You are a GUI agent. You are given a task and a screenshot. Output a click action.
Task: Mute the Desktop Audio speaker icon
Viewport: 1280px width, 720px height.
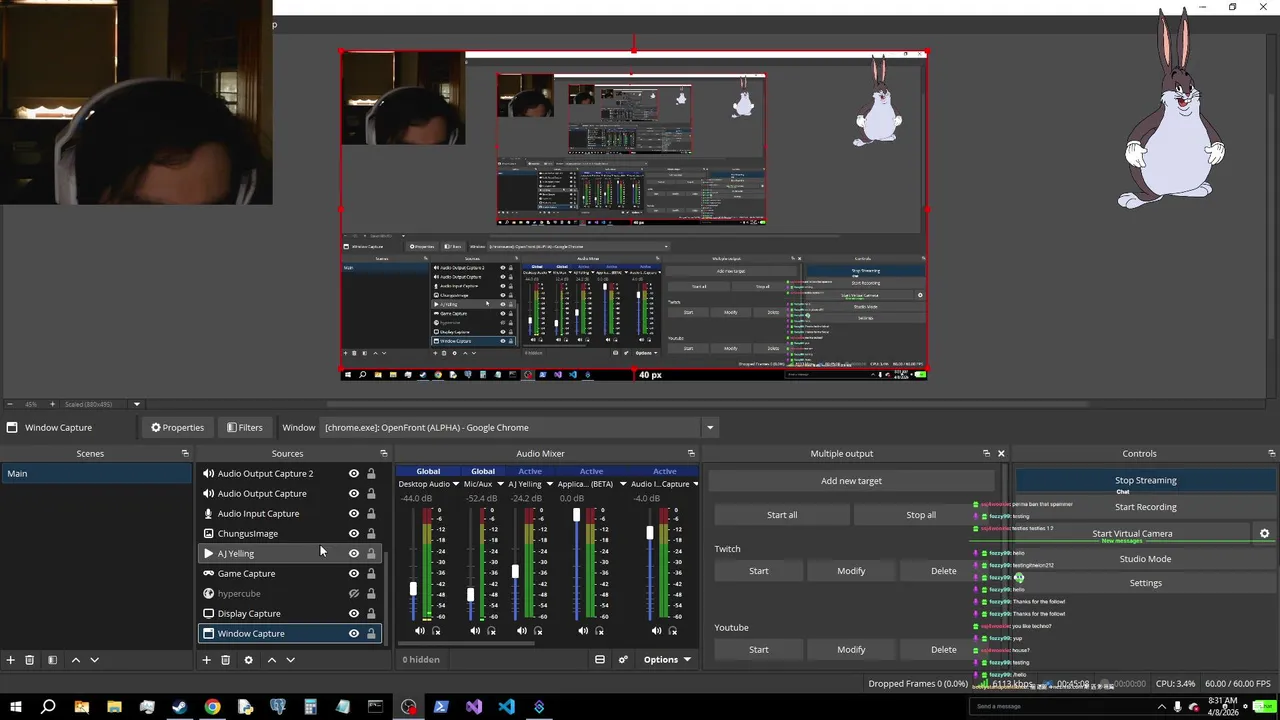coord(420,631)
